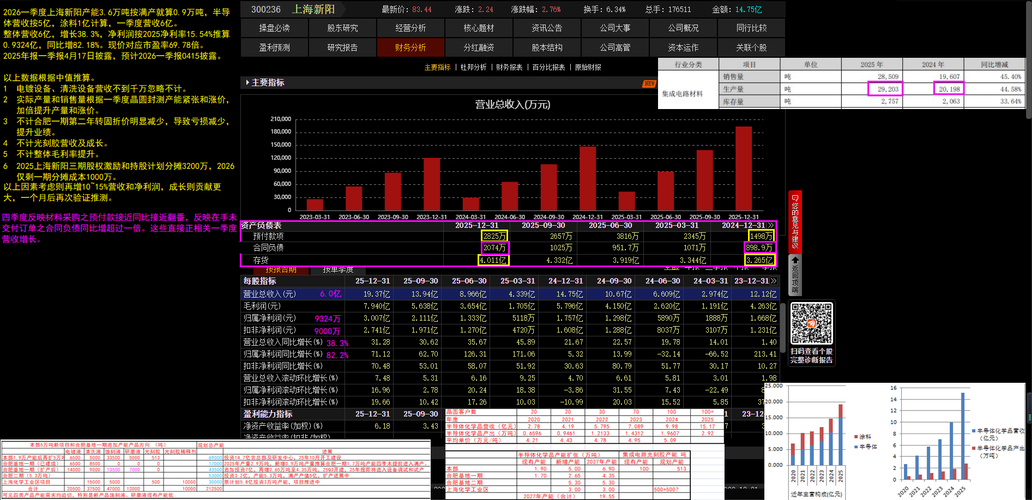Image resolution: width=1032 pixels, height=500 pixels.
Task: Select the highlighted 财务分析 tab
Action: pyautogui.click(x=410, y=47)
